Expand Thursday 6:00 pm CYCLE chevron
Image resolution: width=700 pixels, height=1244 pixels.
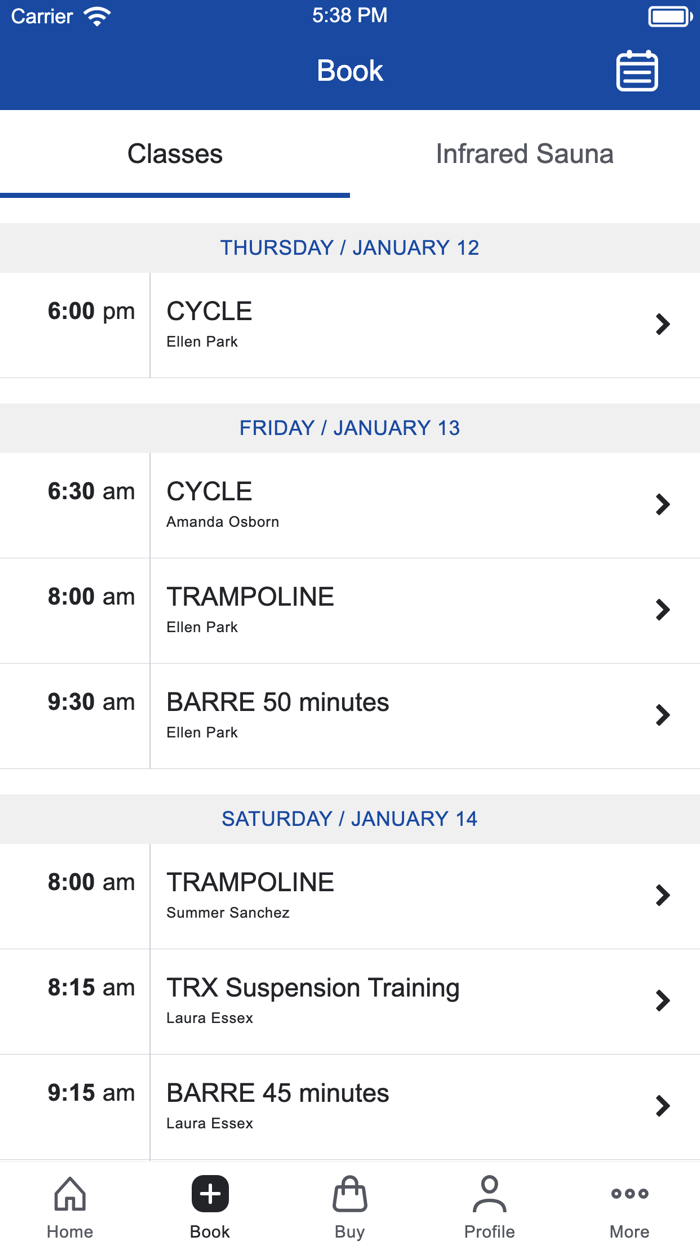[662, 324]
